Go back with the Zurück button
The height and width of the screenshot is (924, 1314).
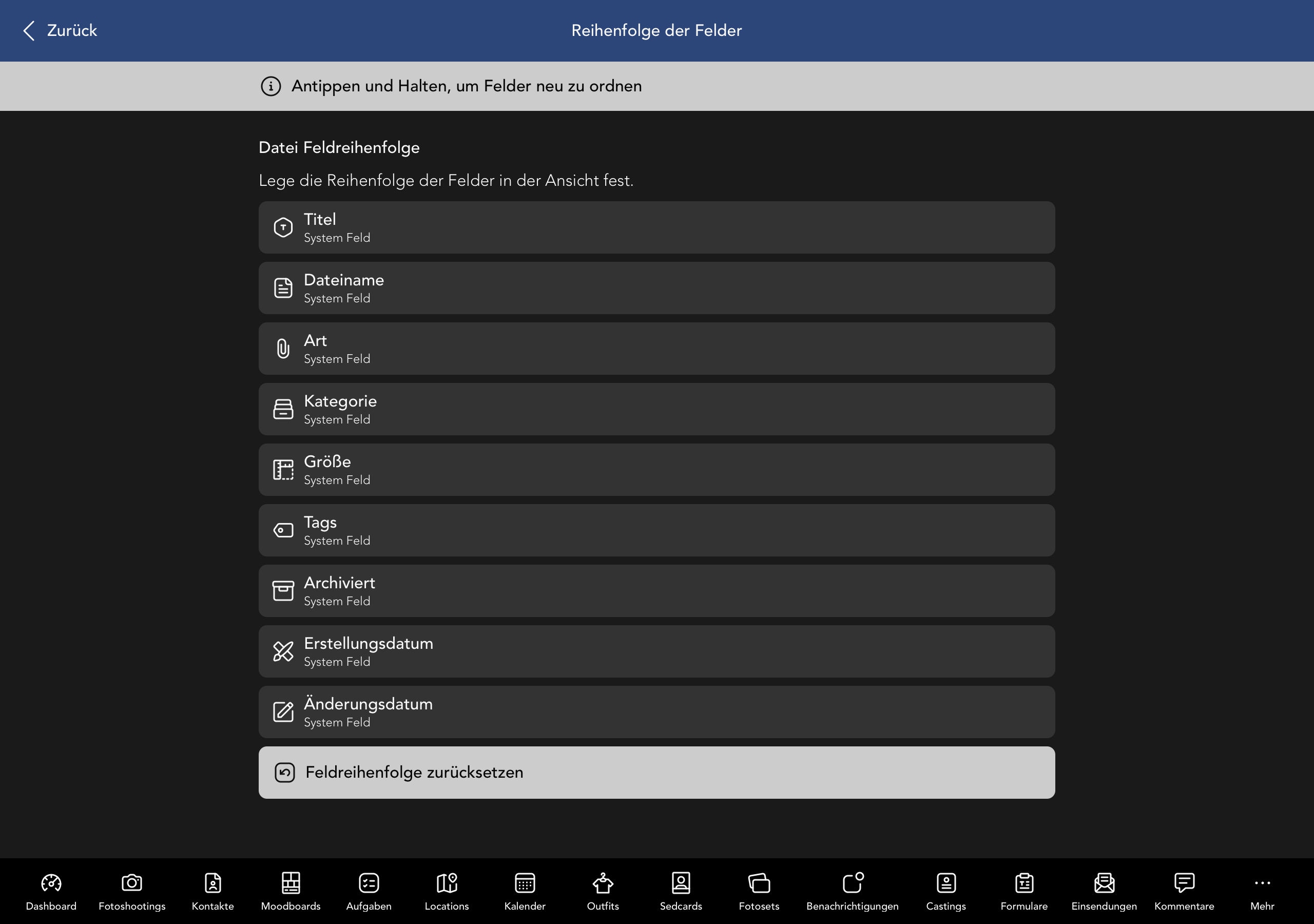(60, 30)
